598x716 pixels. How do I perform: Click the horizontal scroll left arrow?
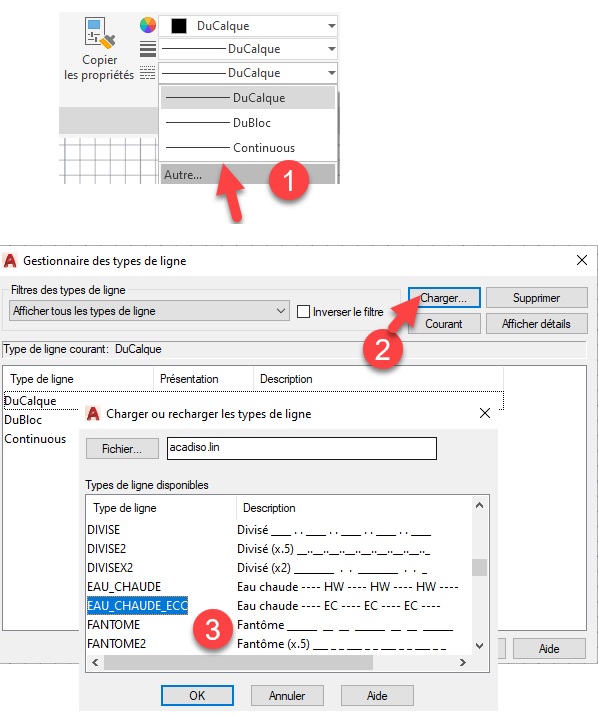pyautogui.click(x=95, y=663)
